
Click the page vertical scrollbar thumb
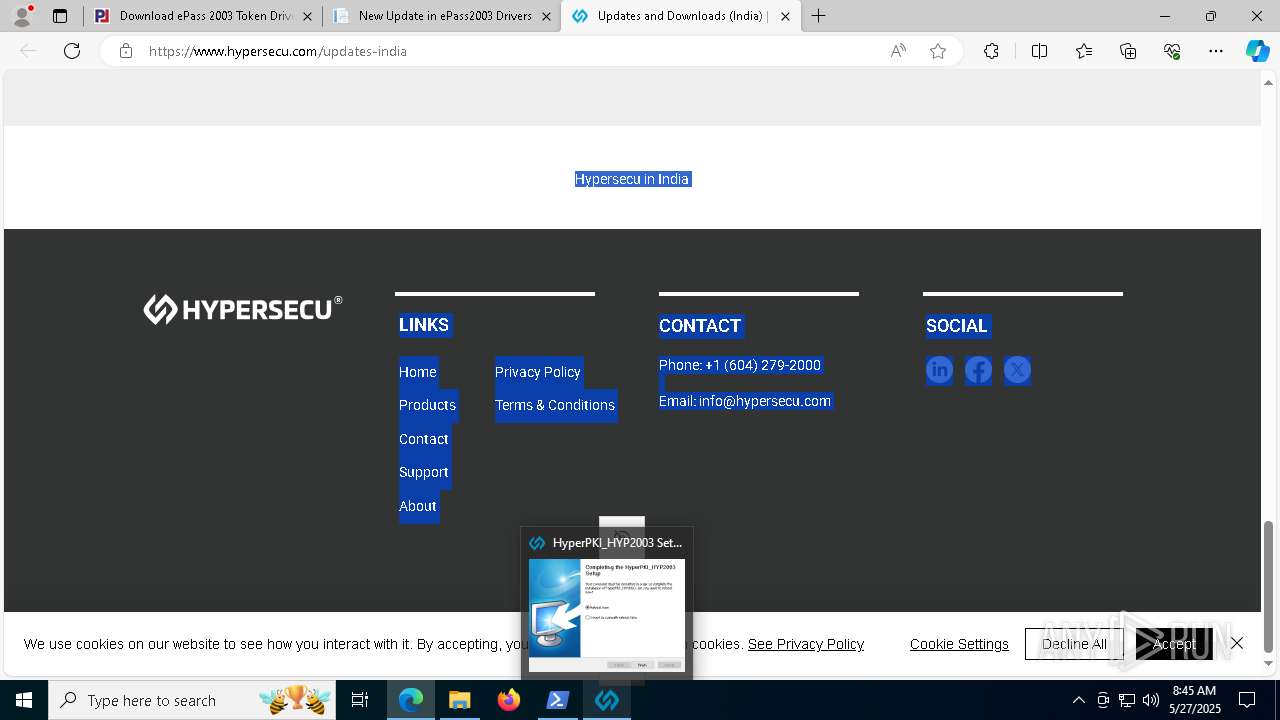1270,586
